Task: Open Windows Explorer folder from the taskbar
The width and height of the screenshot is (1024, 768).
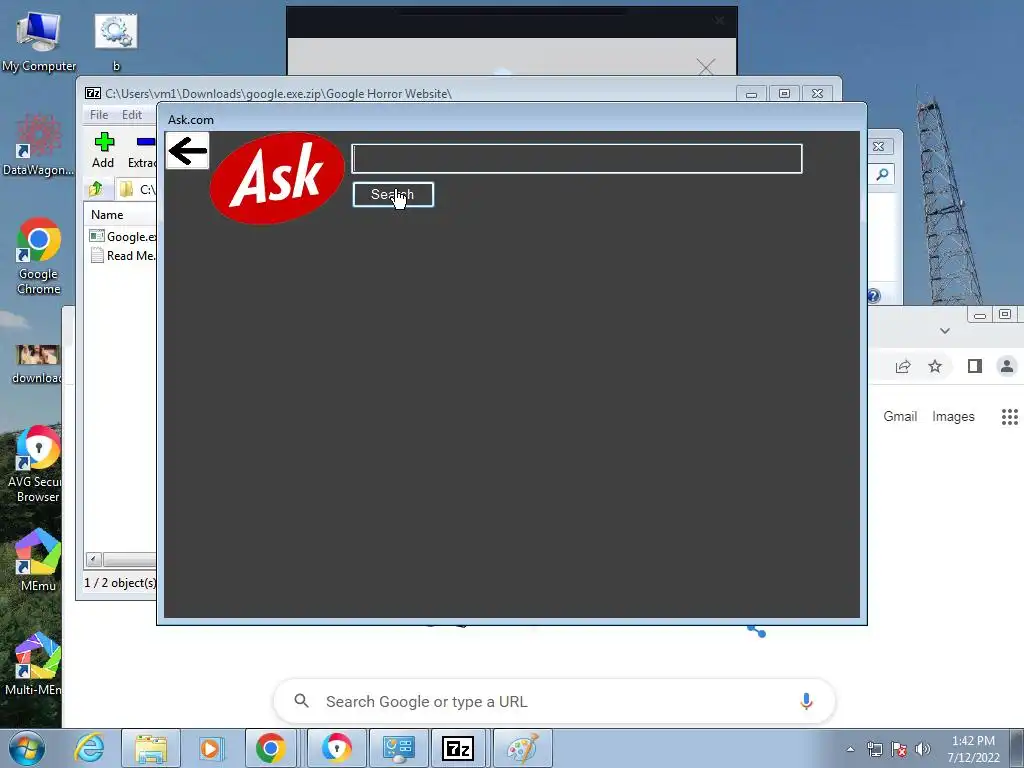Action: tap(151, 748)
